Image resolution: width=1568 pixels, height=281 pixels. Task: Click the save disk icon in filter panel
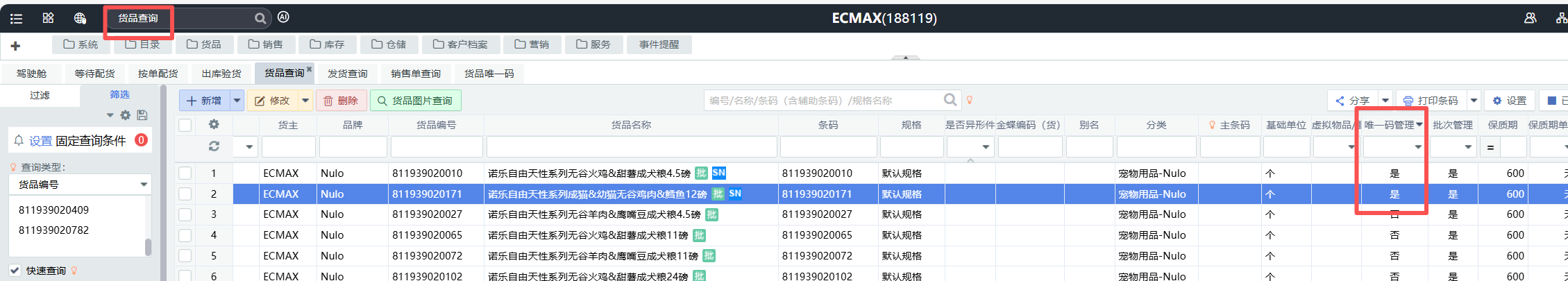(142, 115)
